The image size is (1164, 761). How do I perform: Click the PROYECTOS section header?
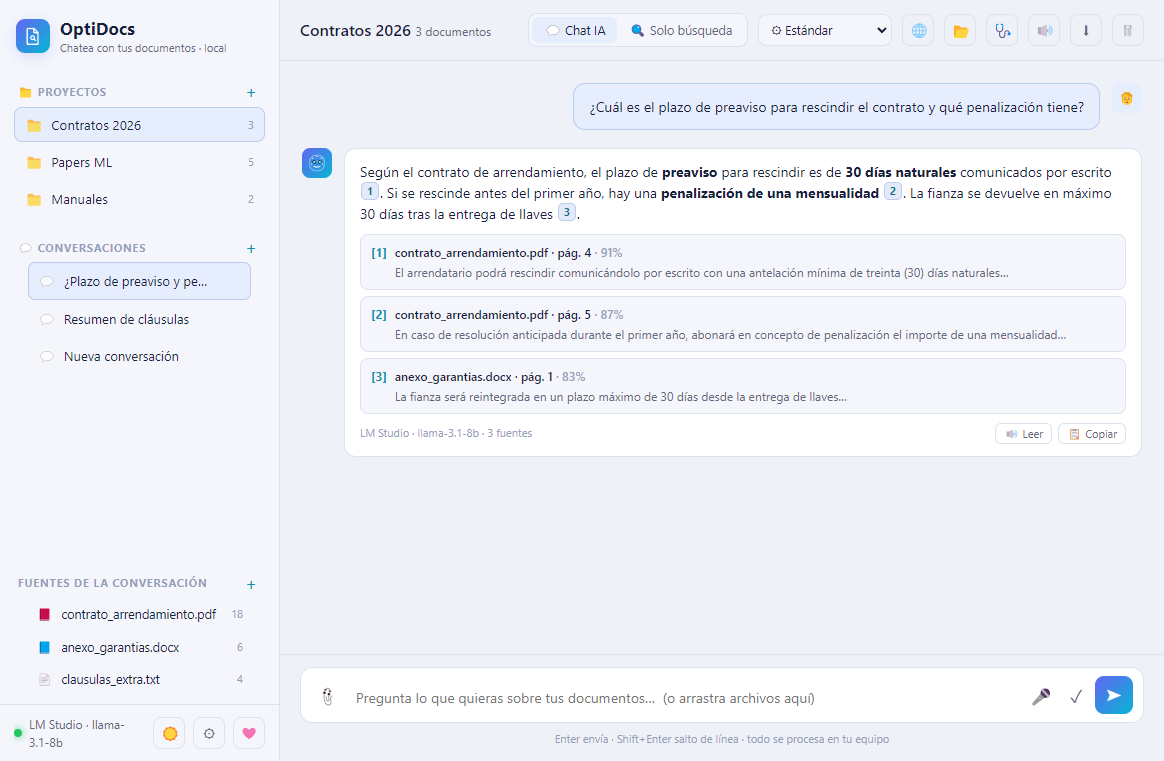[x=72, y=92]
